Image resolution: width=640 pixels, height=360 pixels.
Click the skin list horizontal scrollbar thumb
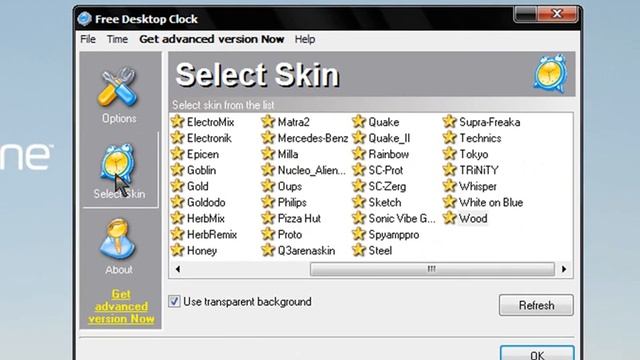(432, 269)
